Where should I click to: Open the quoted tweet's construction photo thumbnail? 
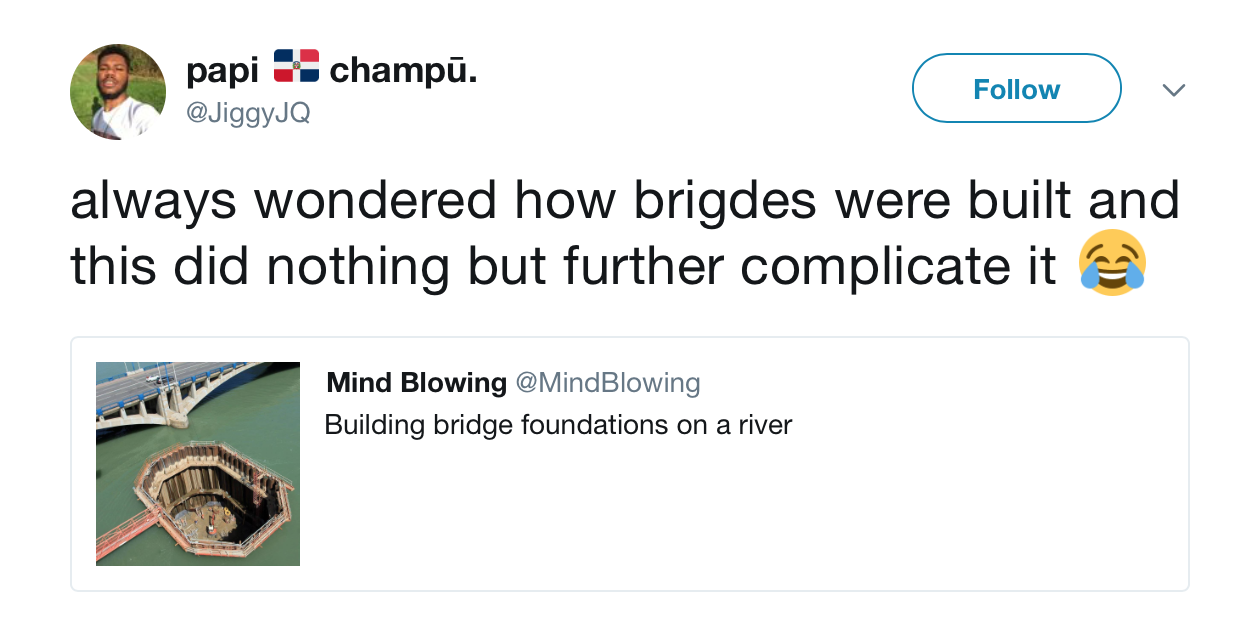coord(198,463)
